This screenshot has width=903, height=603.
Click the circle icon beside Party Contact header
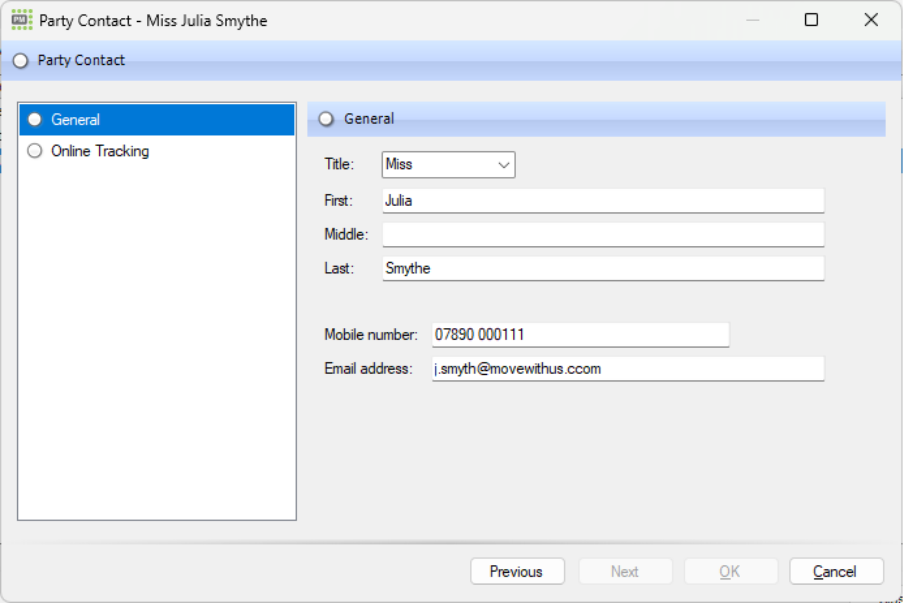19,60
